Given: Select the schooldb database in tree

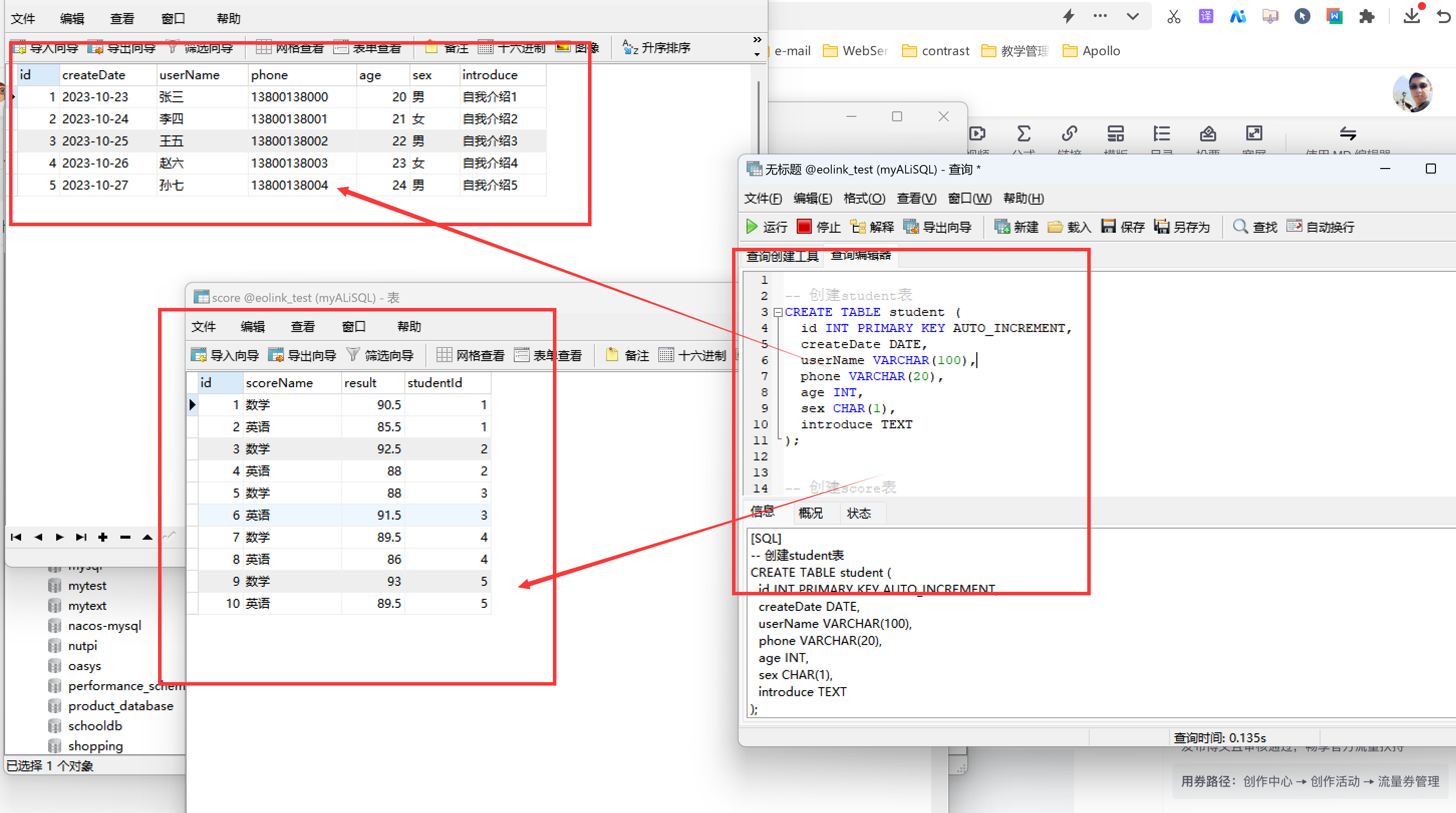Looking at the screenshot, I should click(x=95, y=725).
